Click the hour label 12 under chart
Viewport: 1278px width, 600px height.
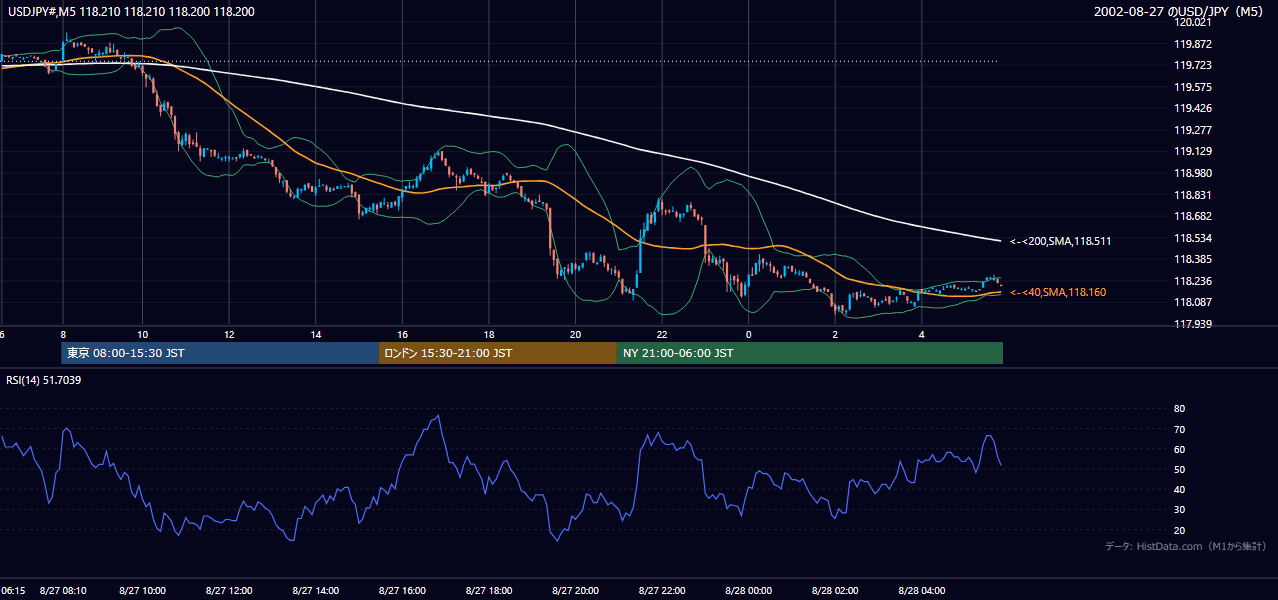click(229, 335)
